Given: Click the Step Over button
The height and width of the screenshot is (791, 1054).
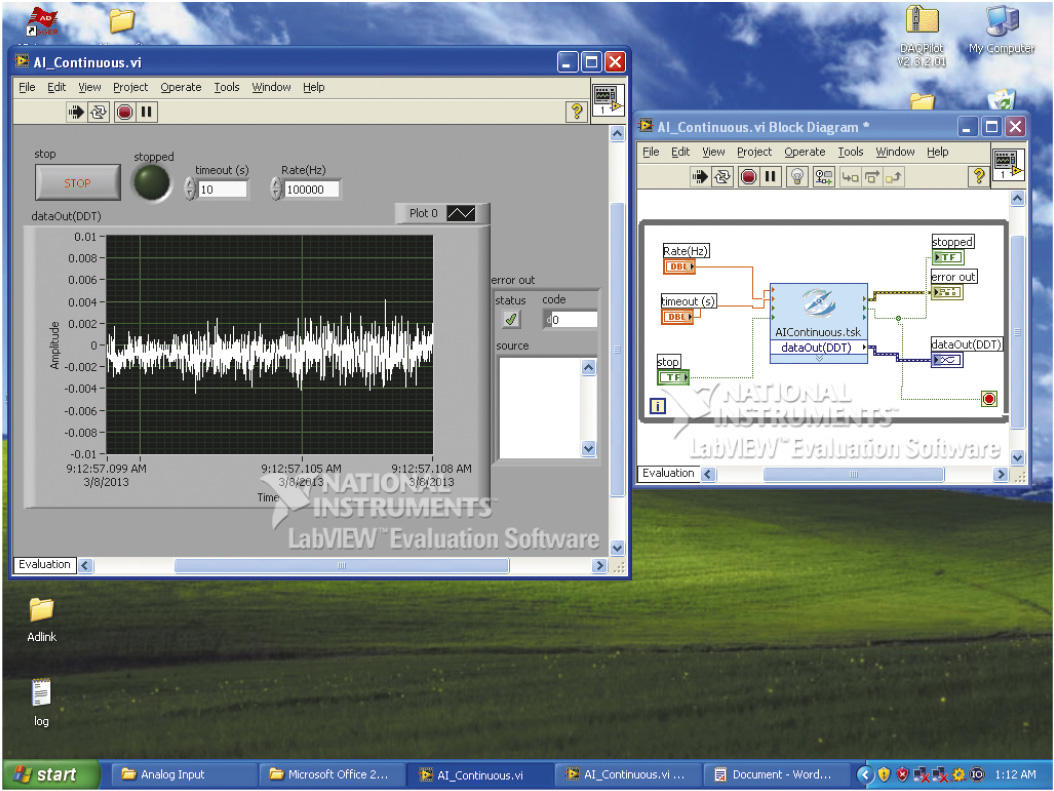Looking at the screenshot, I should click(872, 177).
